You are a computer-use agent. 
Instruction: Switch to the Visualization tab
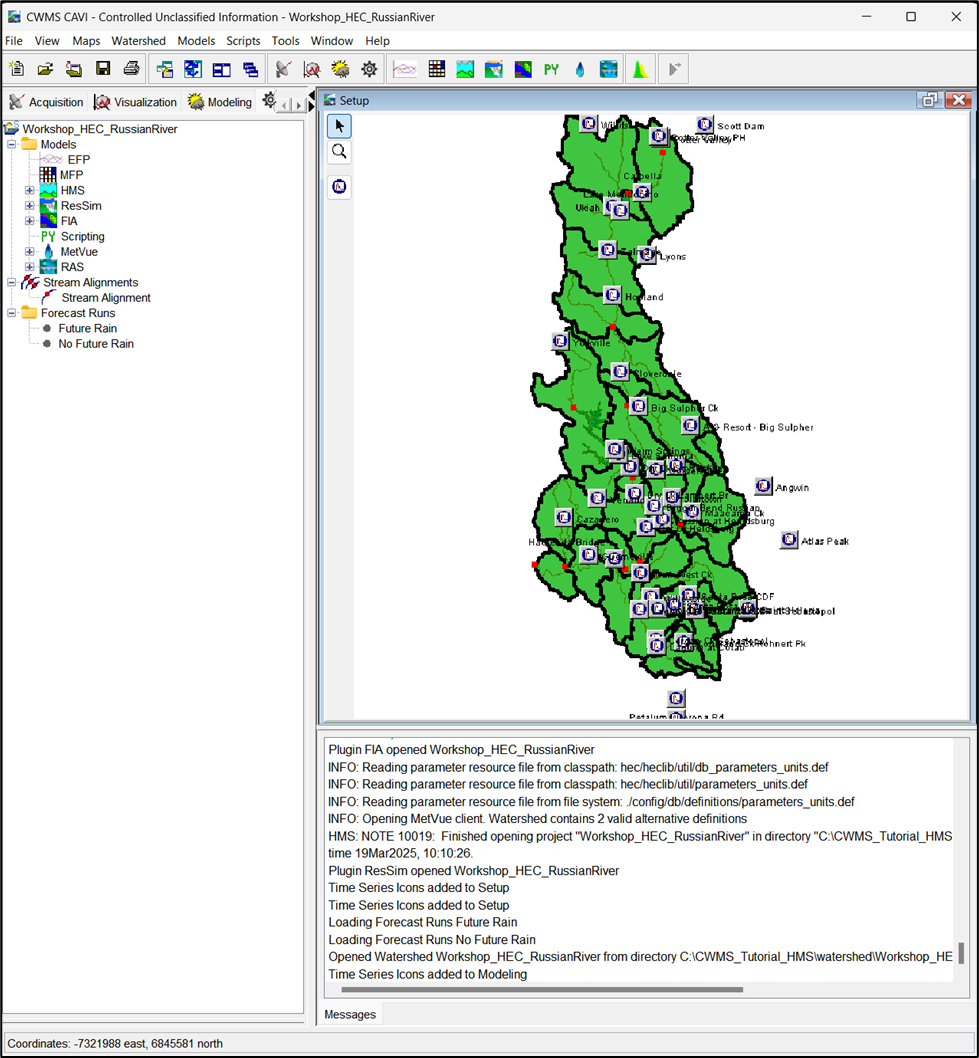pos(135,102)
